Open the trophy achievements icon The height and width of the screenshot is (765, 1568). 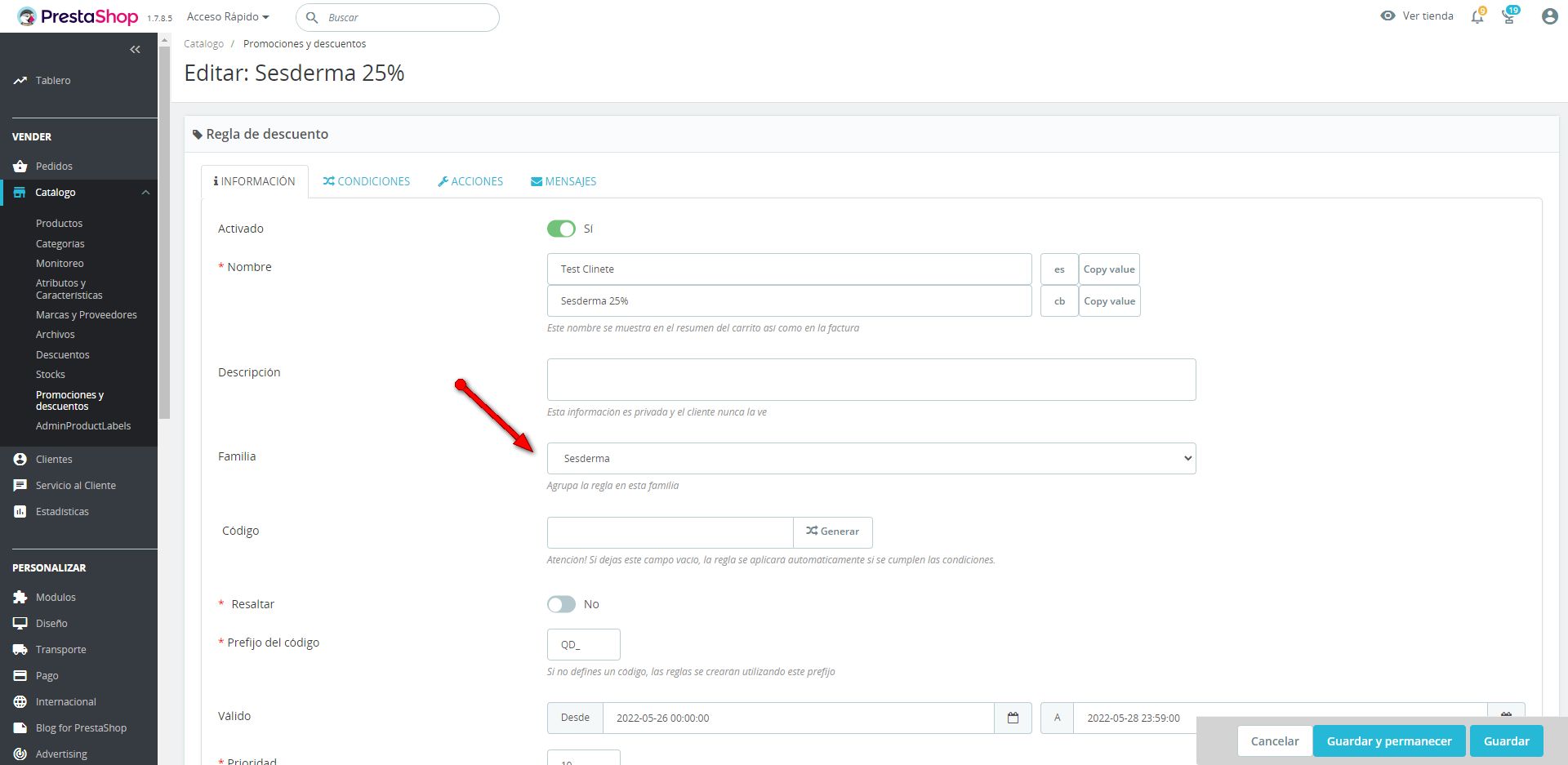(1509, 16)
